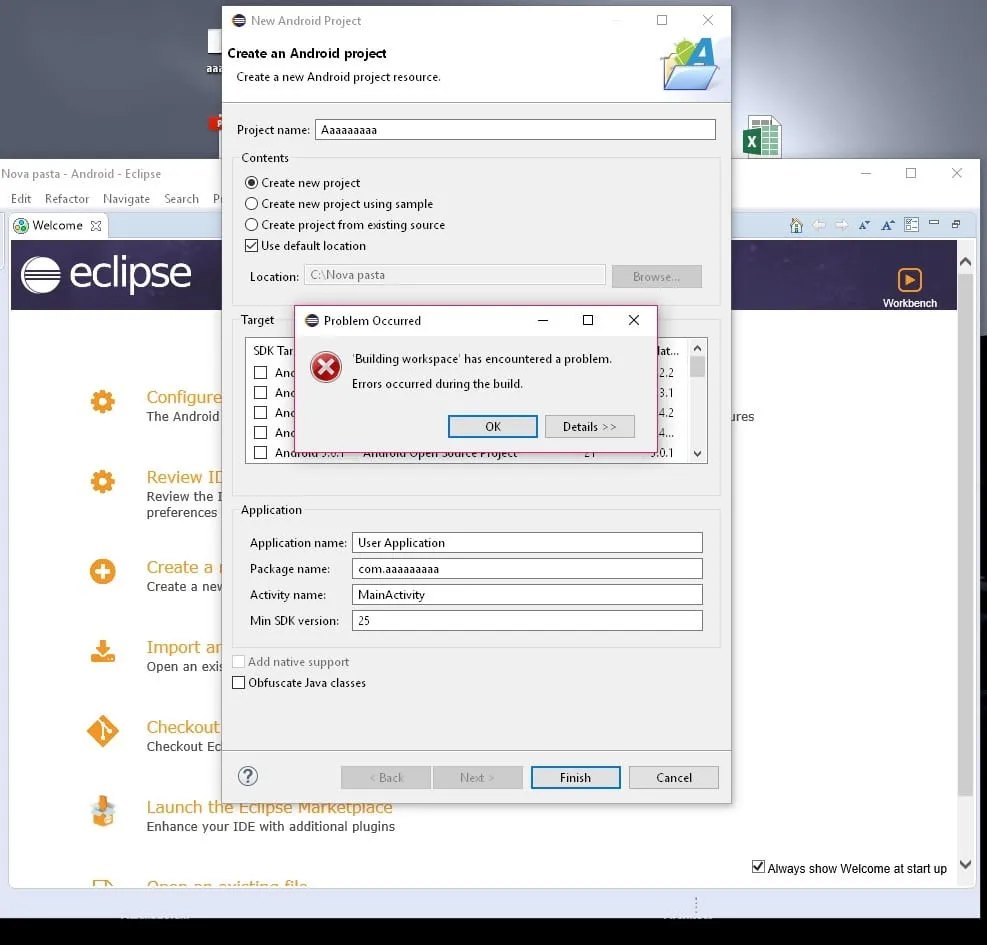Viewport: 987px width, 945px height.
Task: Click the Home icon in Welcome toolbar
Action: pyautogui.click(x=796, y=225)
